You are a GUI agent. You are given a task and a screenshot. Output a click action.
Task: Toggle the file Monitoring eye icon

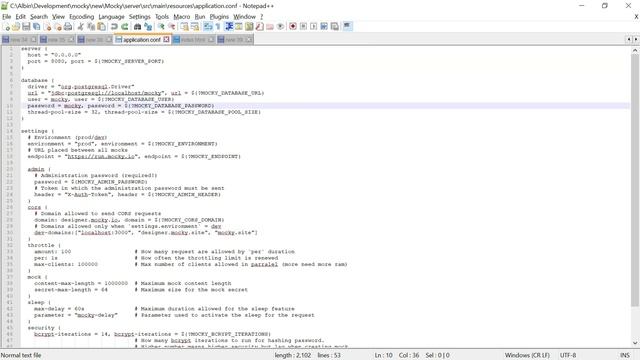(x=280, y=27)
